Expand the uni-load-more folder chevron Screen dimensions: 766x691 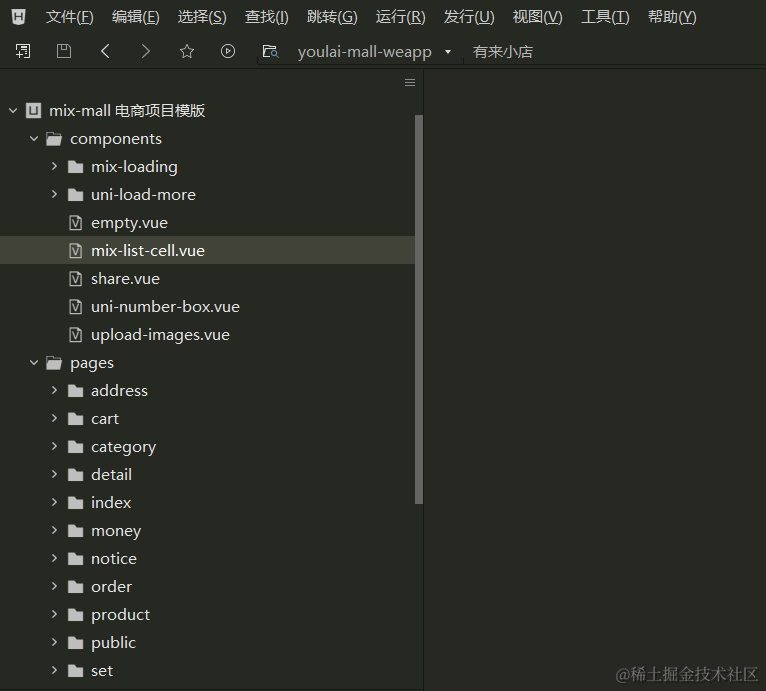coord(54,194)
